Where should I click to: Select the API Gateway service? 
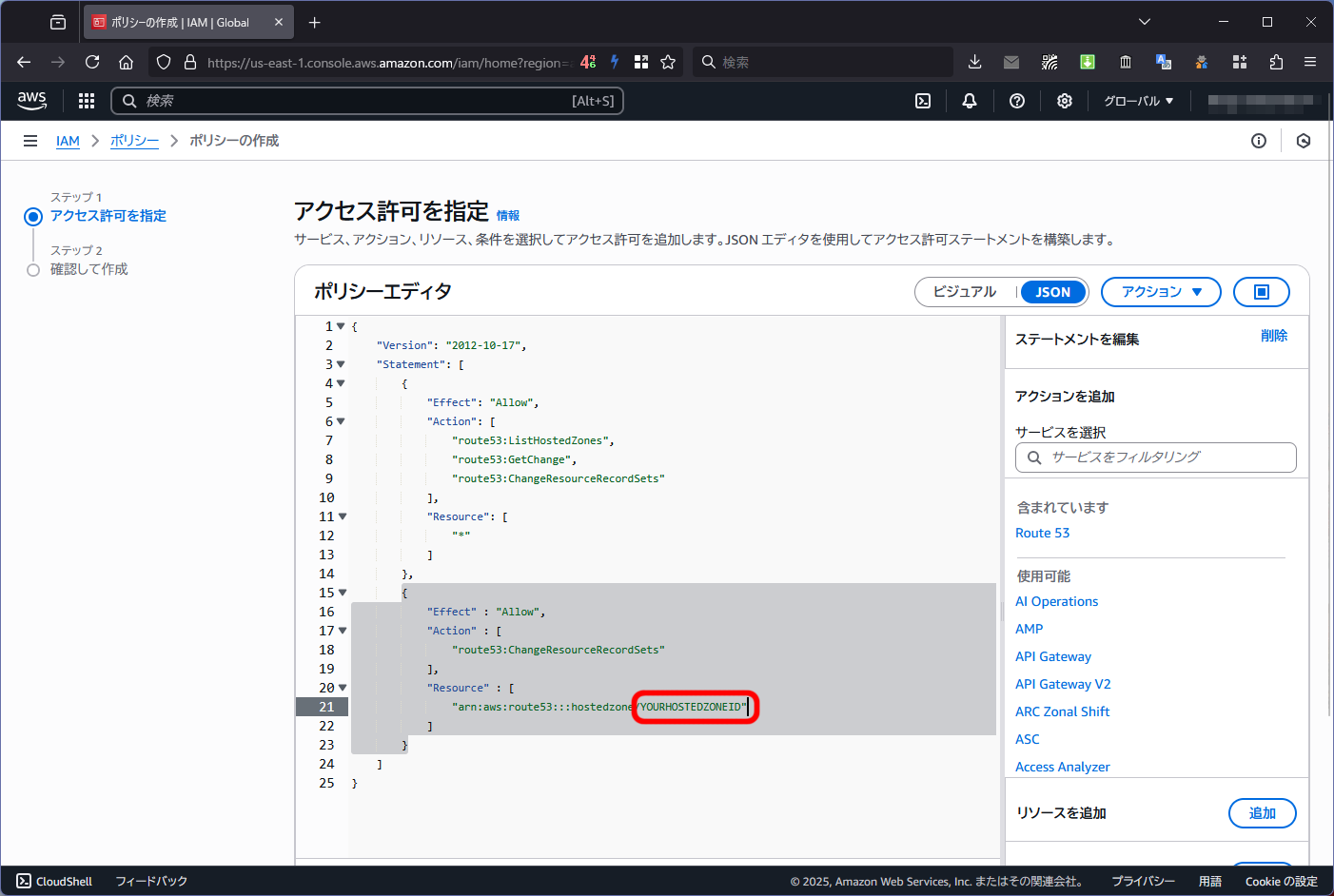tap(1053, 656)
